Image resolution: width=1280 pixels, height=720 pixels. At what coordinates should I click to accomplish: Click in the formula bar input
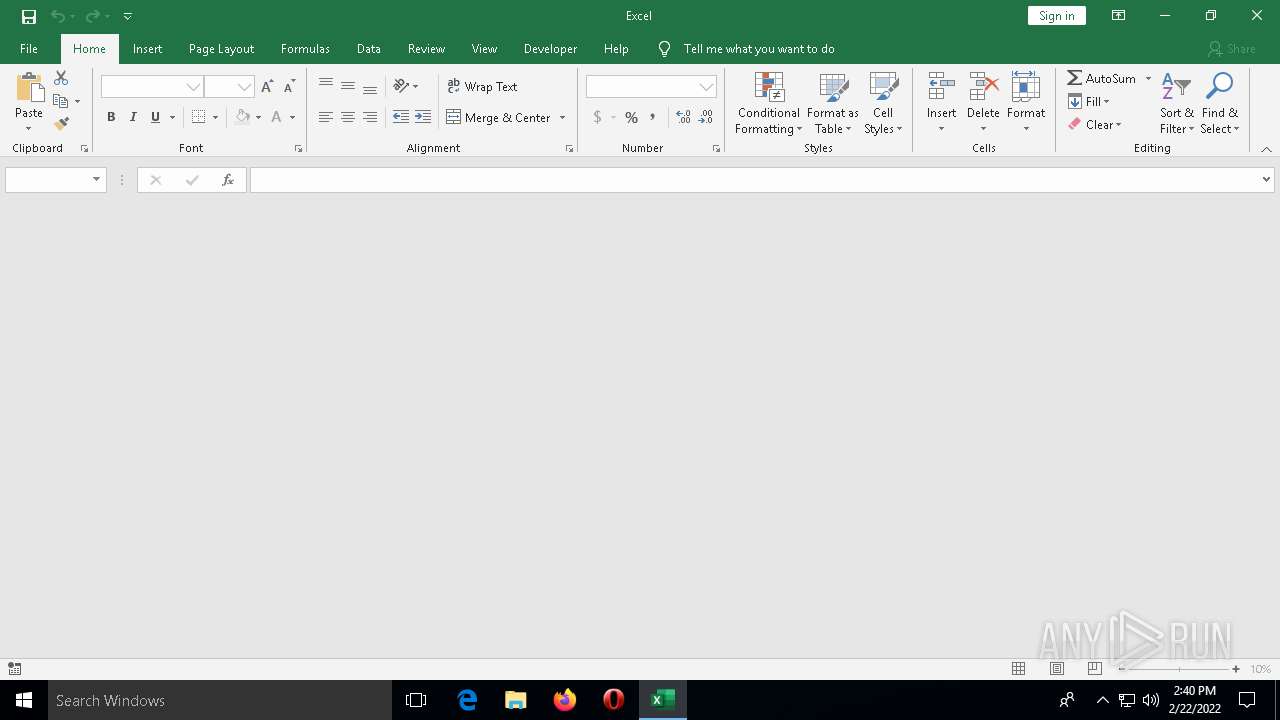point(754,180)
